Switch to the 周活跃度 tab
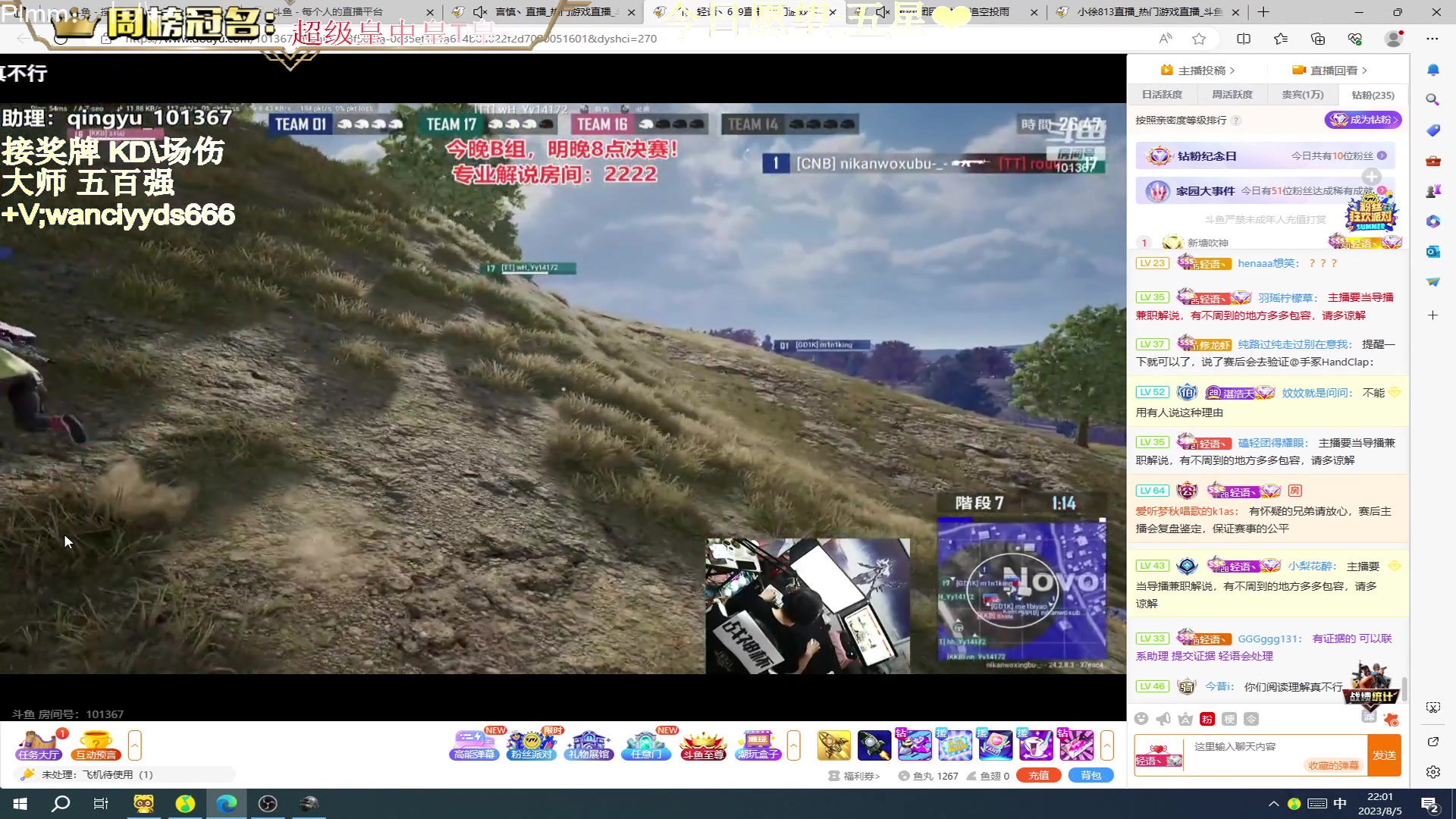 tap(1232, 95)
